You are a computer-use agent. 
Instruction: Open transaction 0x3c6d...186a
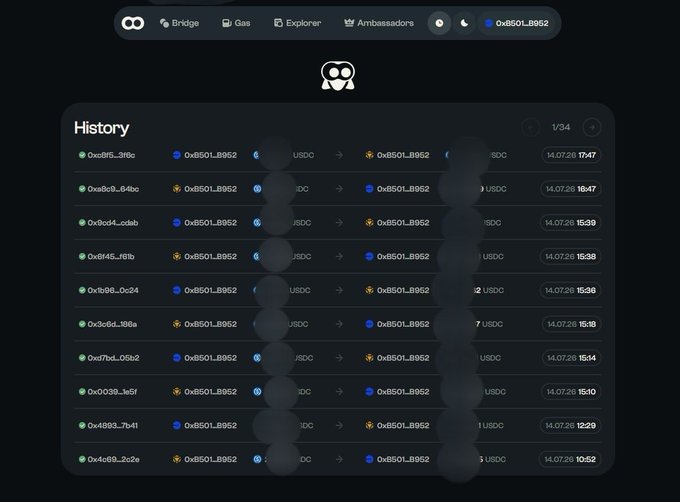coord(112,324)
